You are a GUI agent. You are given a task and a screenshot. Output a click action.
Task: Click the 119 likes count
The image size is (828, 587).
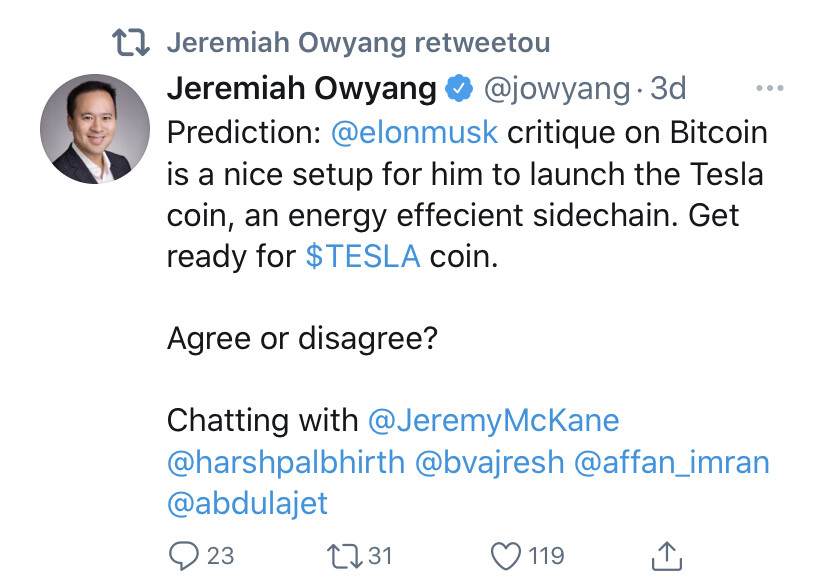[544, 555]
